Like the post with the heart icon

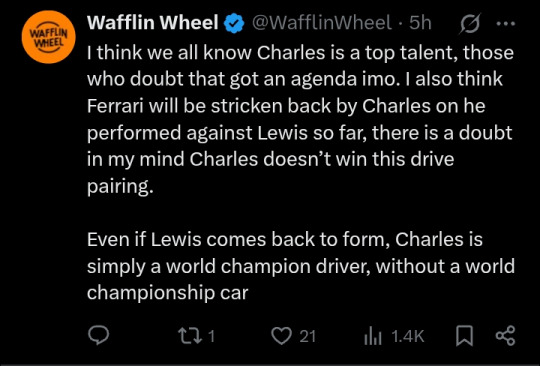(282, 336)
